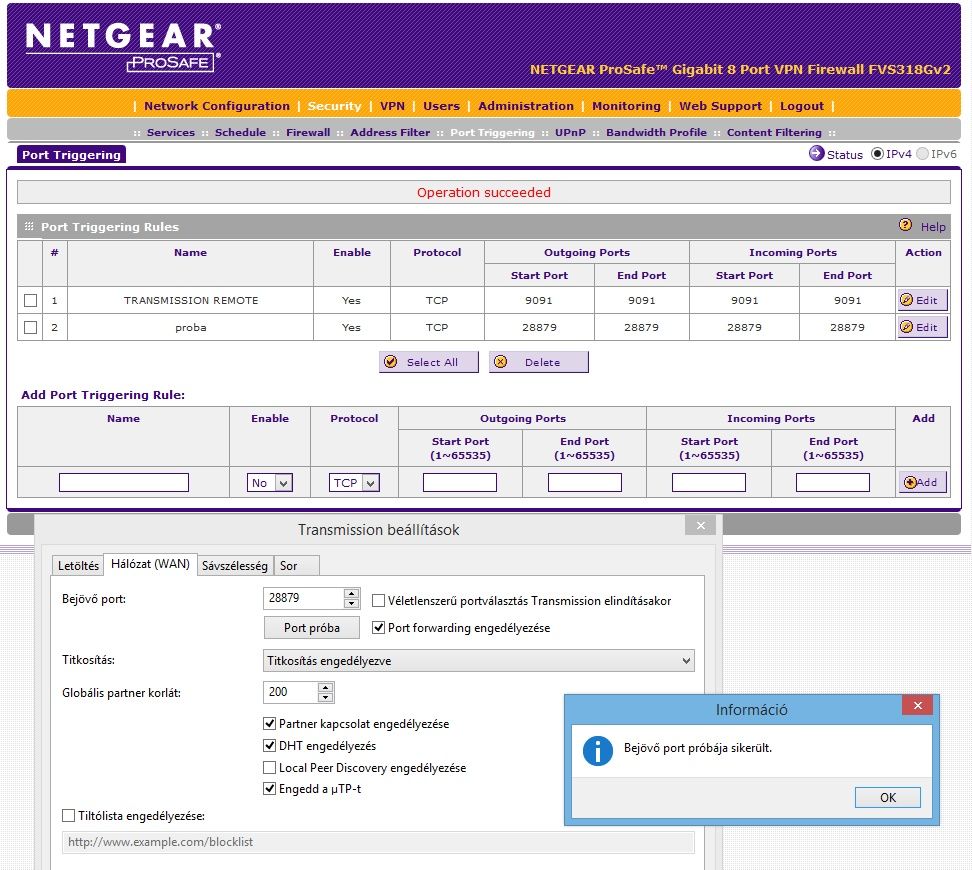Viewport: 972px width, 870px height.
Task: Go to Firewall submenu
Action: point(307,132)
